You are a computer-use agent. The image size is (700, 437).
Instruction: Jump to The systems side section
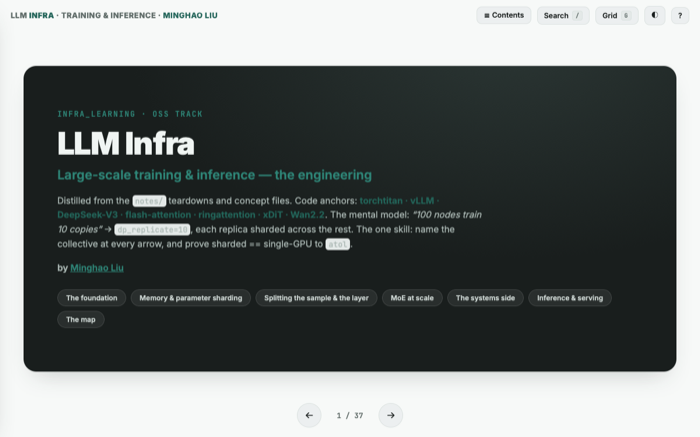(x=485, y=298)
